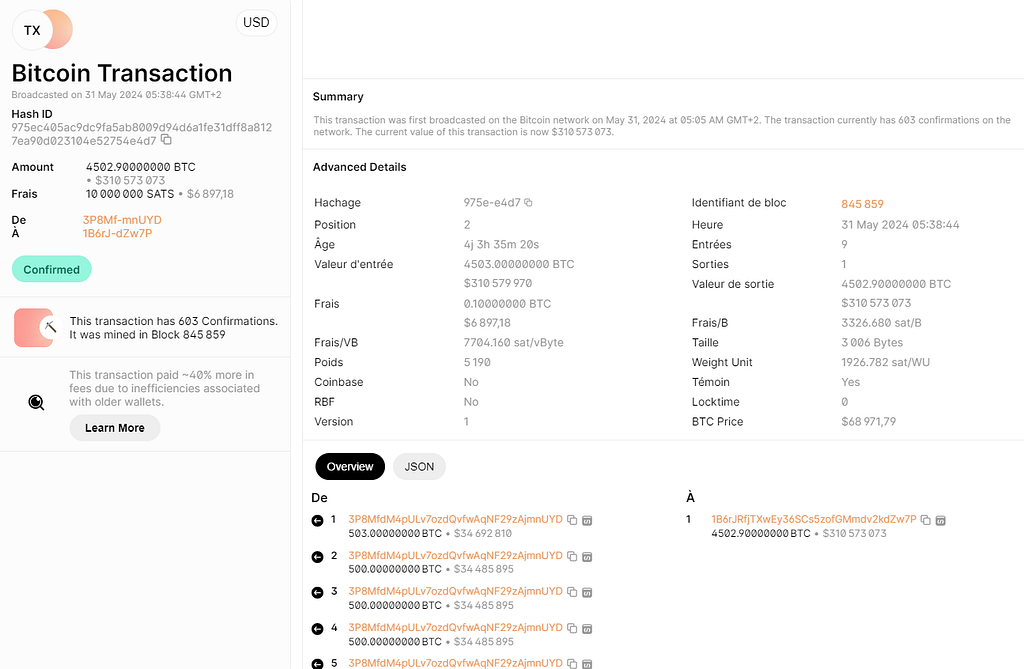Open QR icon for input 2
1024x669 pixels.
click(x=587, y=556)
